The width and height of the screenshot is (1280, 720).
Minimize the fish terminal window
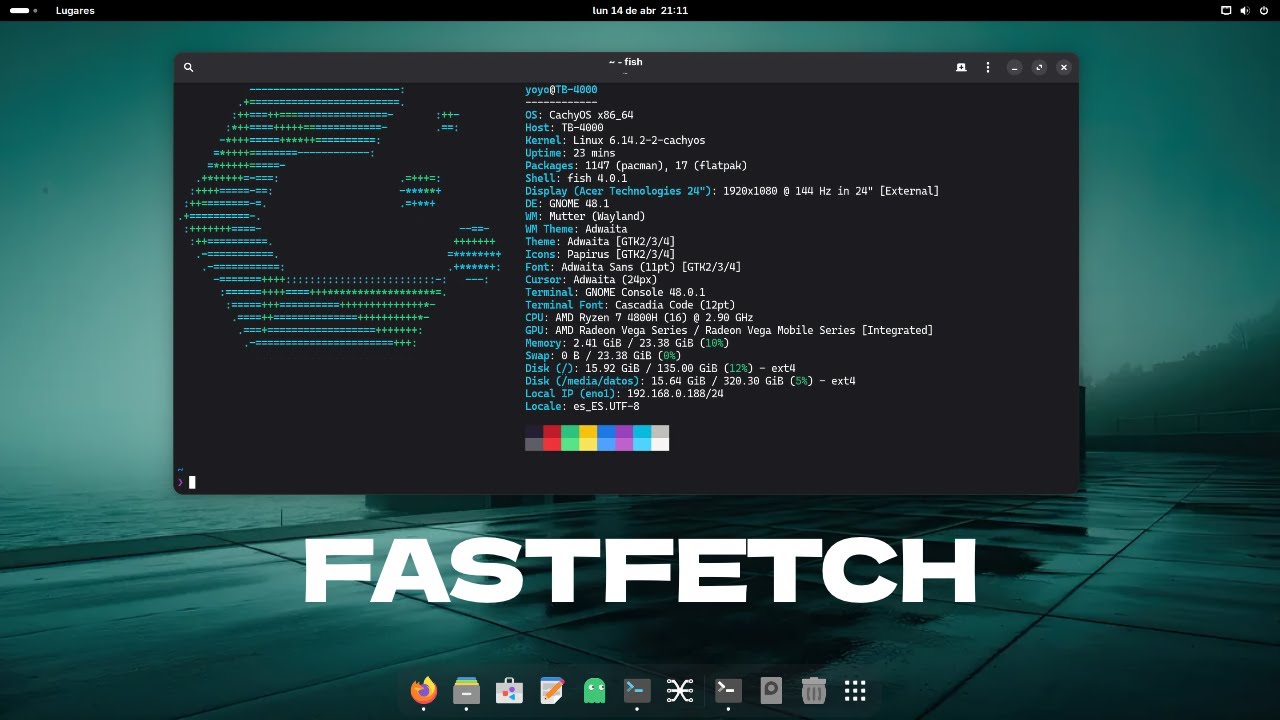(1014, 67)
